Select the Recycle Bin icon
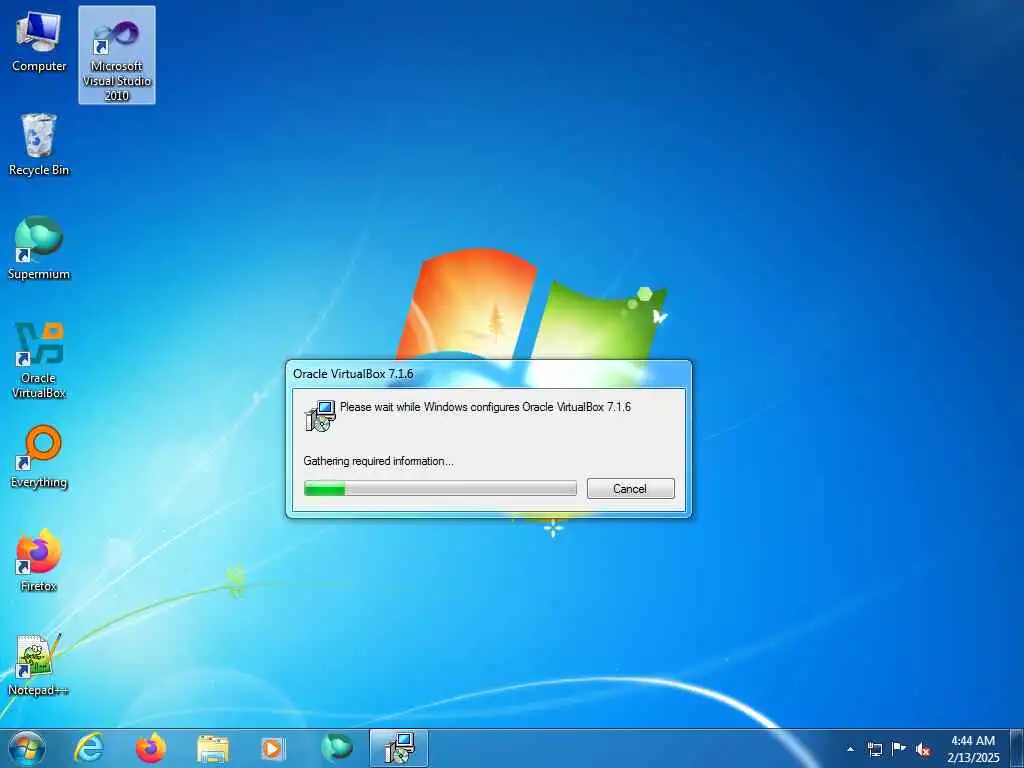Screen dimensions: 1024x768 (x=39, y=145)
